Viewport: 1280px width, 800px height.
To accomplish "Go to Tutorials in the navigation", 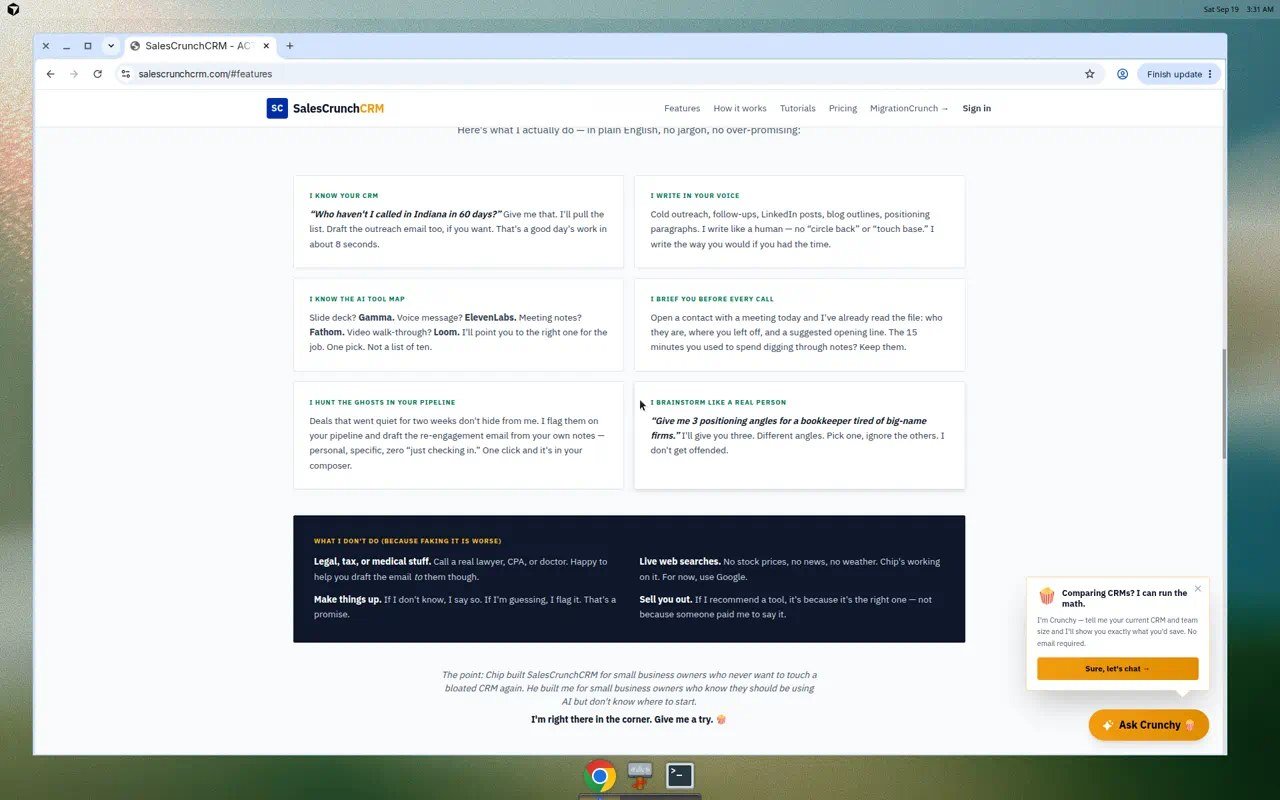I will click(798, 108).
